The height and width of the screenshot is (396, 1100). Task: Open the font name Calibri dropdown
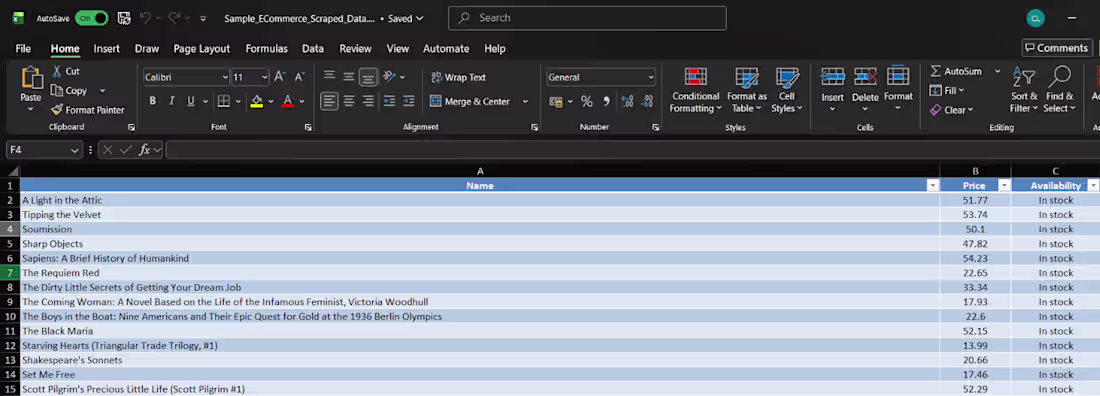coord(225,77)
